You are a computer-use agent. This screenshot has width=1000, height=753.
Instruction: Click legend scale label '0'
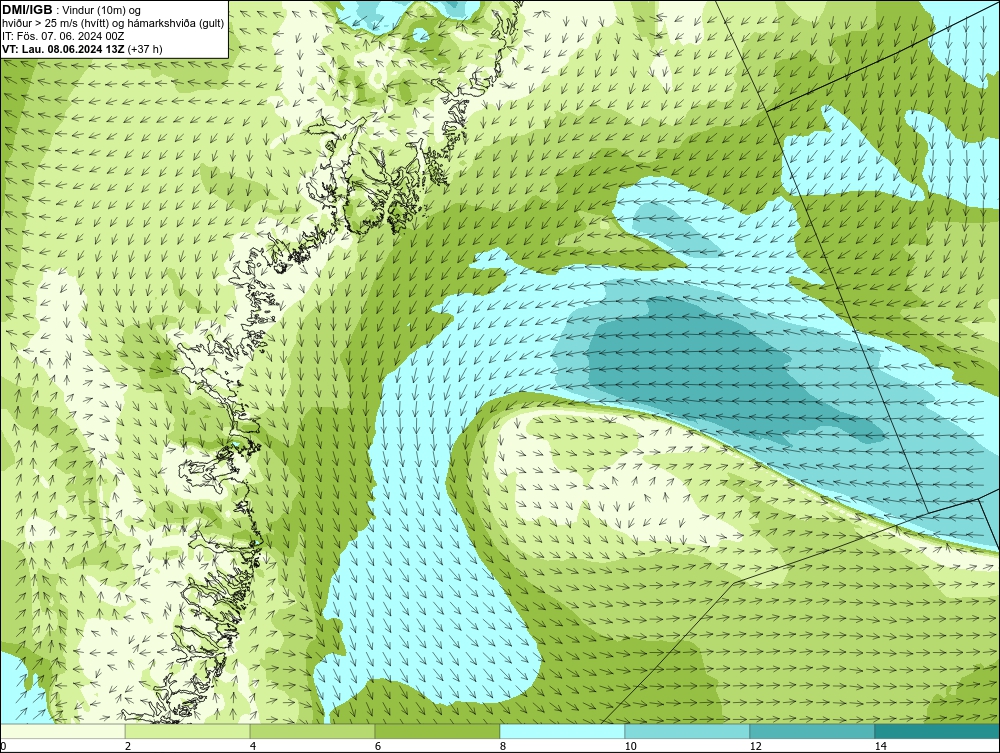click(x=3, y=747)
